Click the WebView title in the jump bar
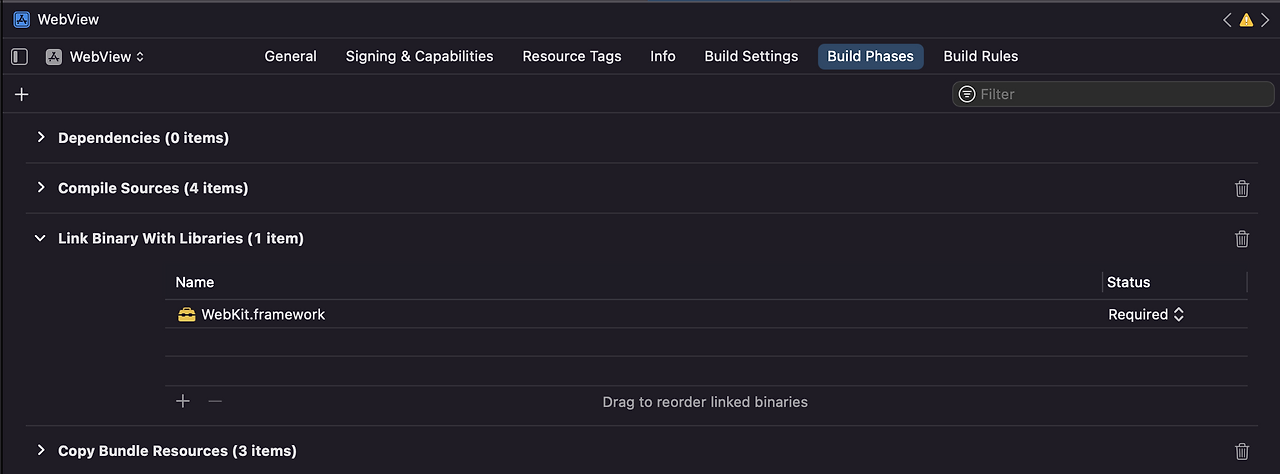The width and height of the screenshot is (1280, 474). (68, 19)
